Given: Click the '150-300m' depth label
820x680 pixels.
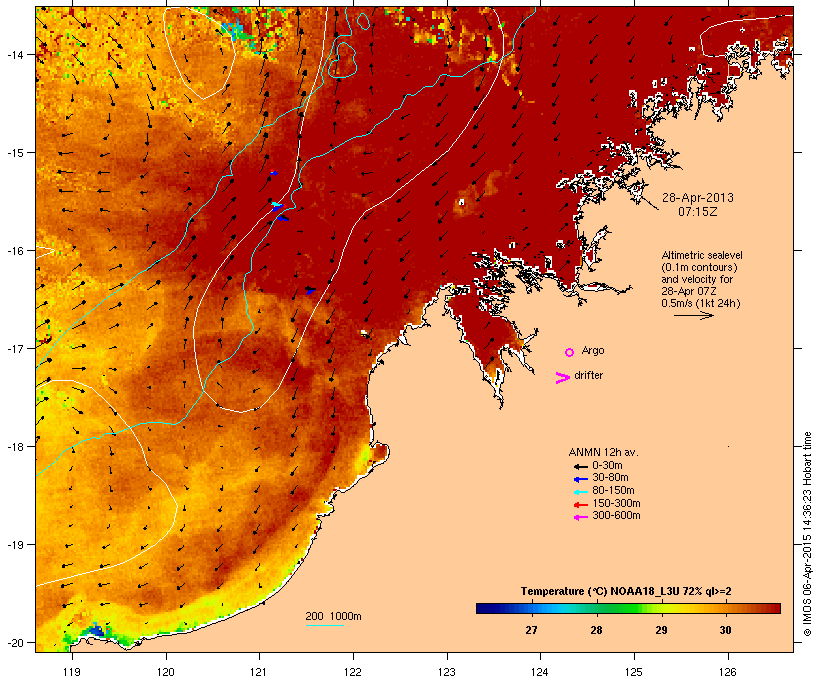Looking at the screenshot, I should [616, 503].
